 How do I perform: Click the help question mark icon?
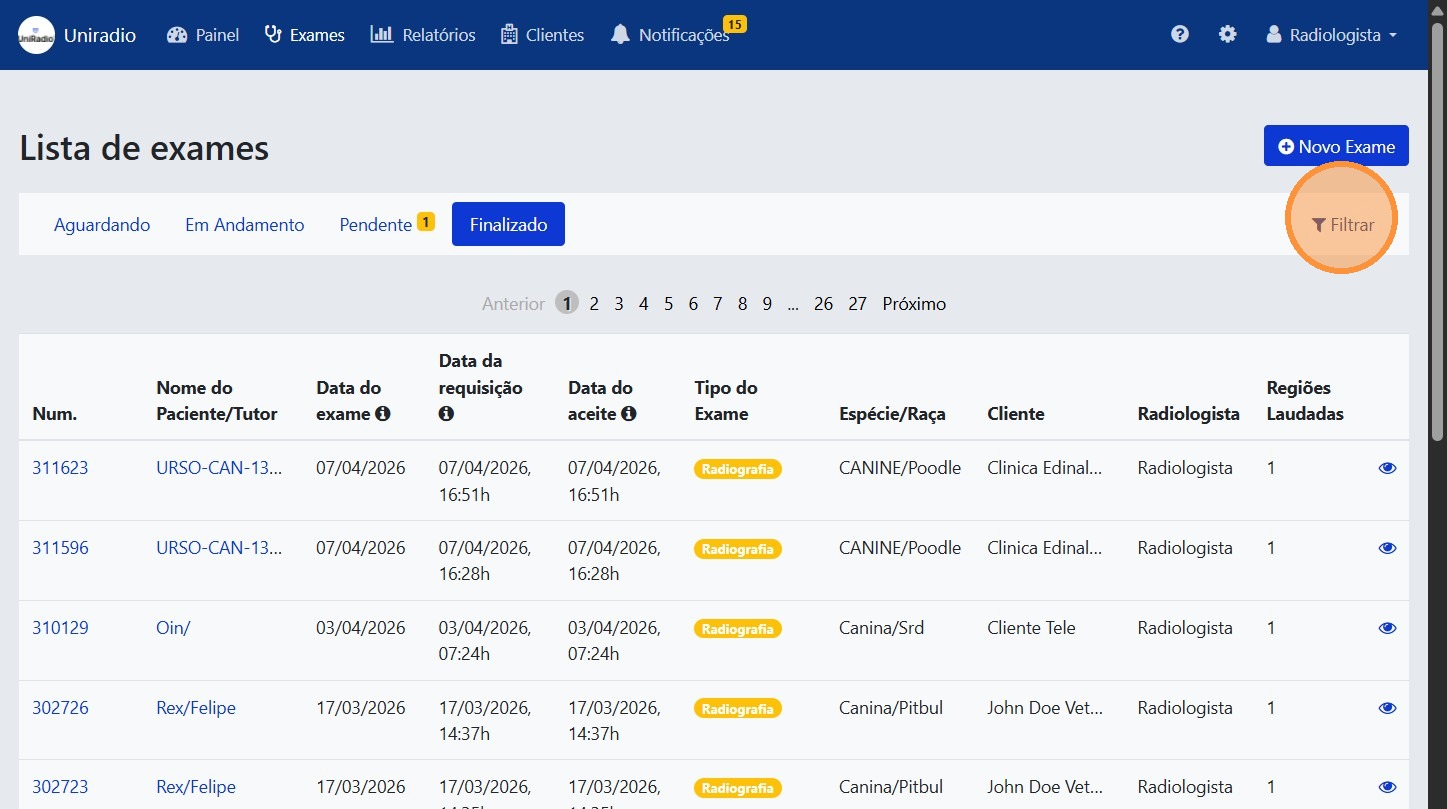point(1180,34)
